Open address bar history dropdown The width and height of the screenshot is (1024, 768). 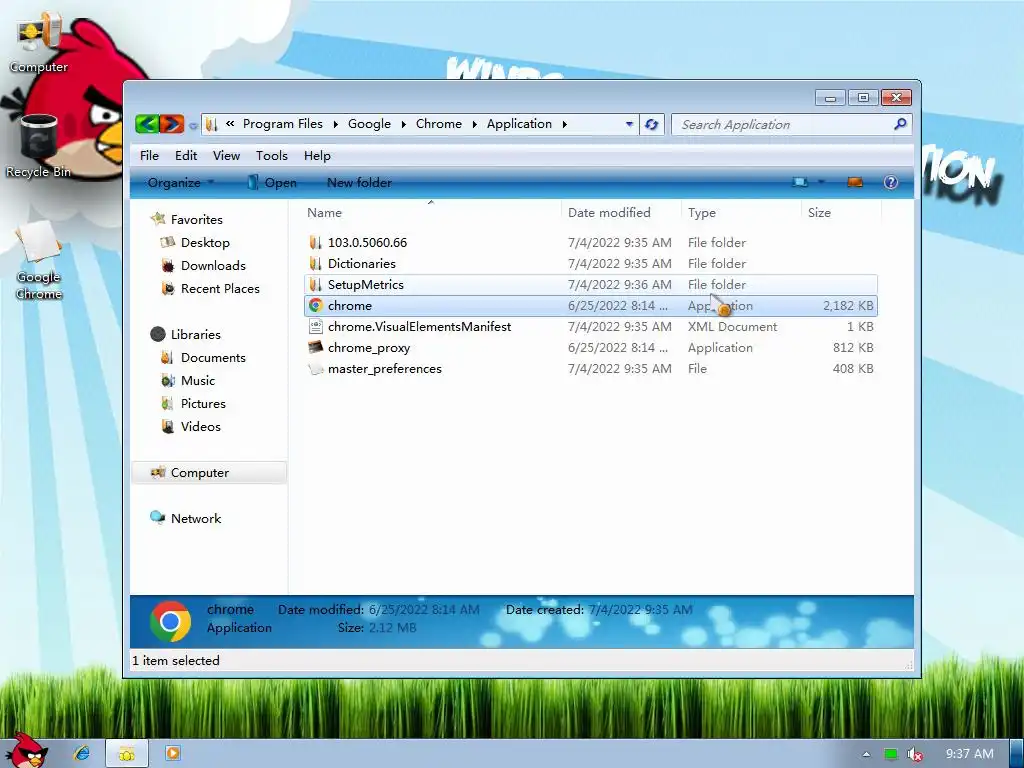click(x=629, y=124)
